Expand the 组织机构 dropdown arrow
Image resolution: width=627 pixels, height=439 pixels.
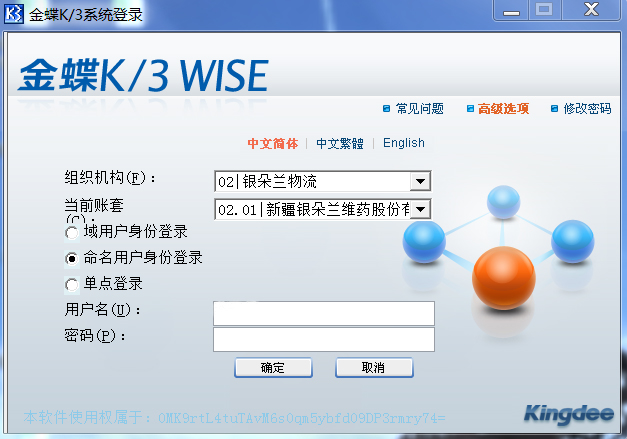pos(420,182)
